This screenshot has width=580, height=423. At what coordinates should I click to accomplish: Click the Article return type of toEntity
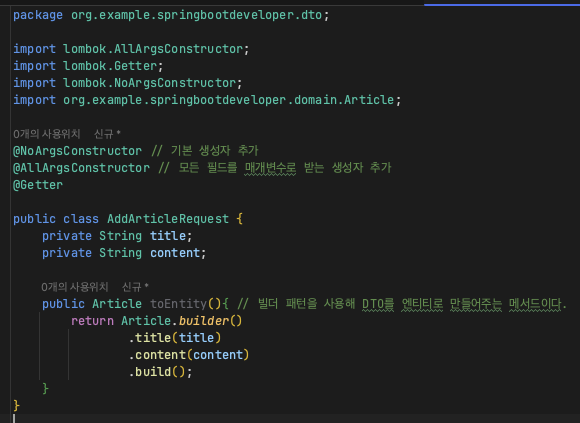point(117,304)
